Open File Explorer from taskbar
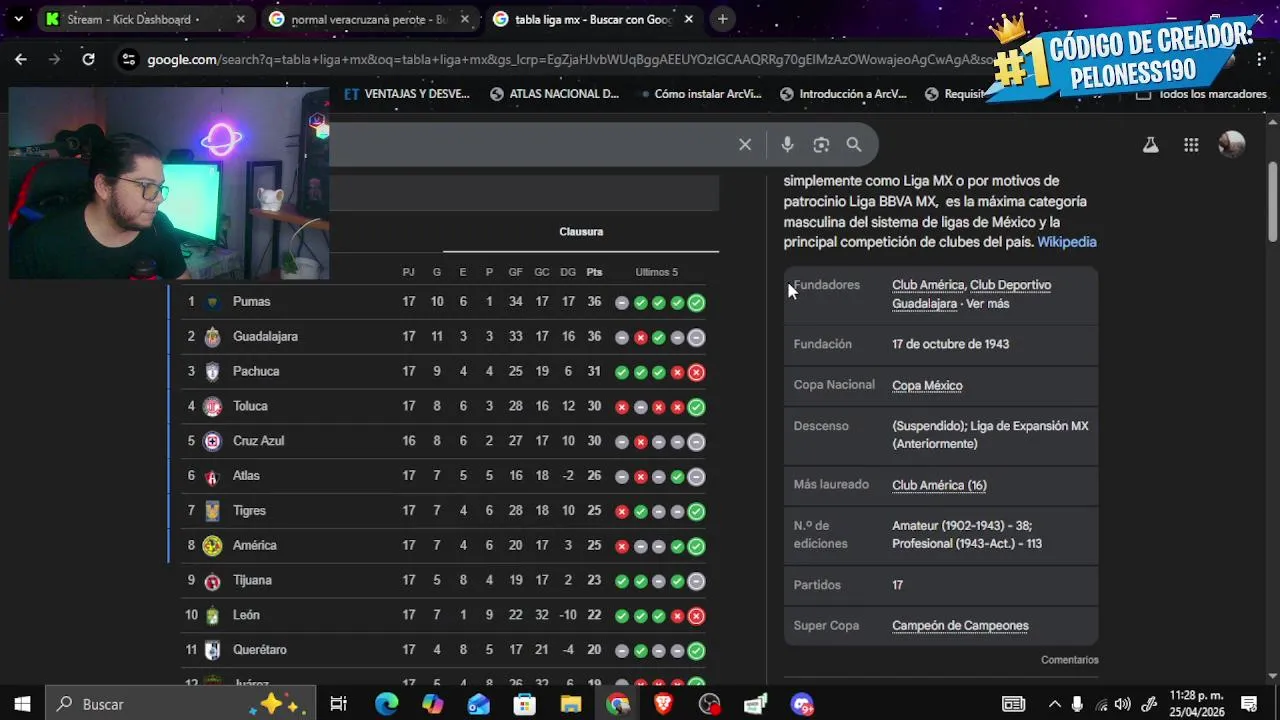 click(x=571, y=704)
